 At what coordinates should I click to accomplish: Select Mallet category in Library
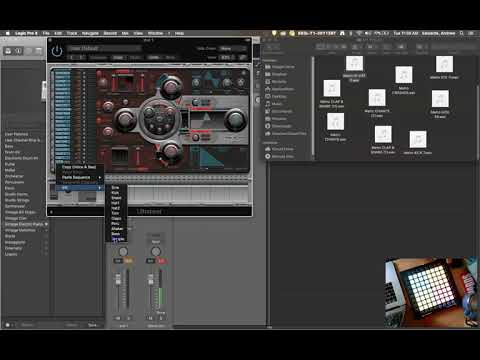pos(10,170)
